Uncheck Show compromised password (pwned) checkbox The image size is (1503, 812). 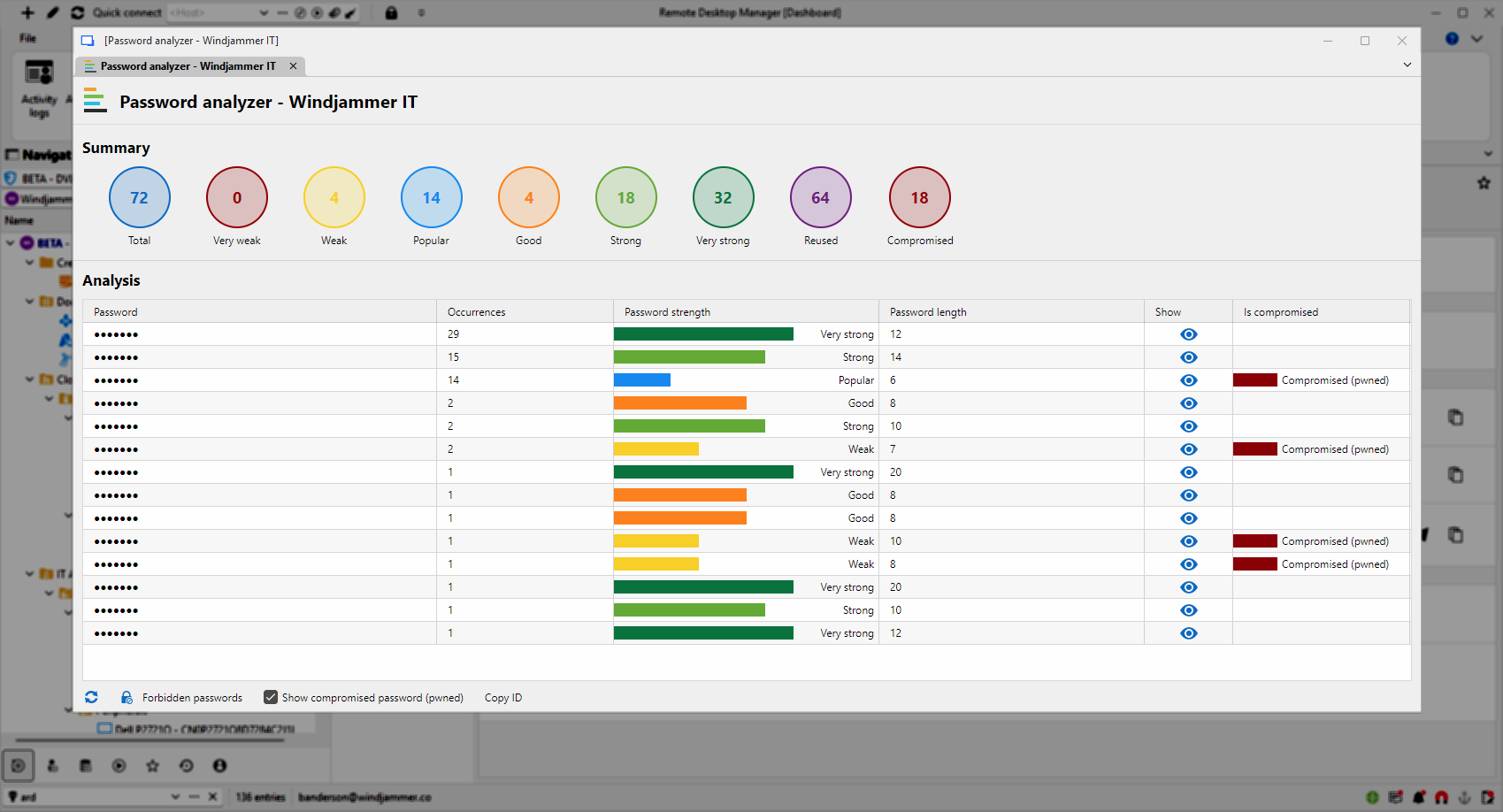tap(271, 697)
